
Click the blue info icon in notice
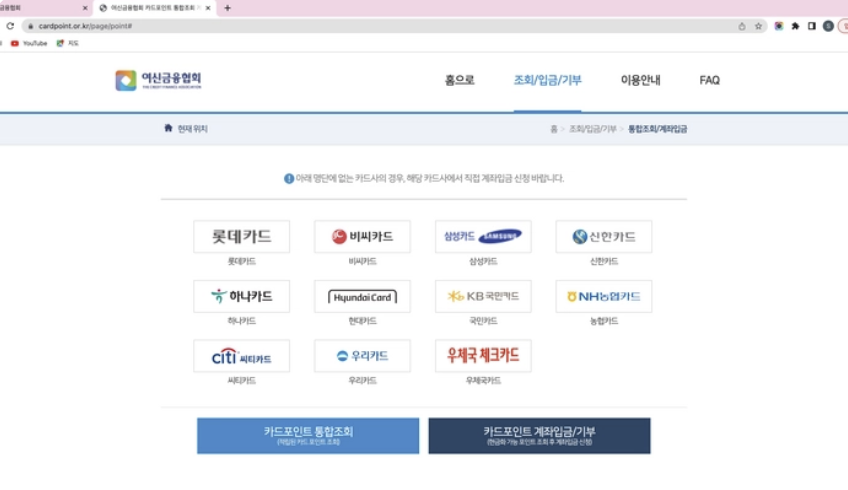289,178
